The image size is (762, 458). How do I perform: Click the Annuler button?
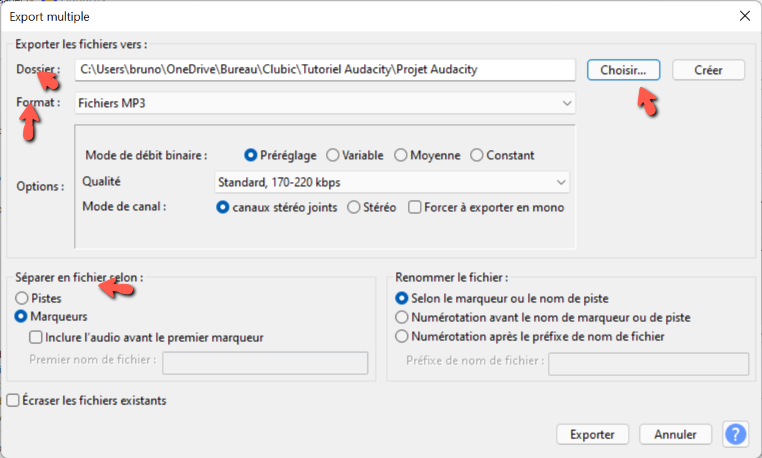coord(675,434)
